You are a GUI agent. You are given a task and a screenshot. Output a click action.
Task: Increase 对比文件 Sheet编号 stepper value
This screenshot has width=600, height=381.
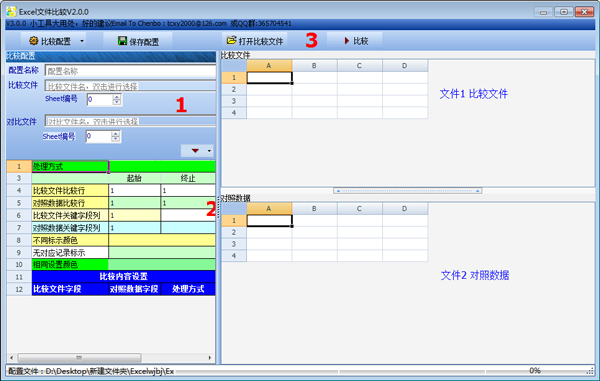tap(116, 134)
